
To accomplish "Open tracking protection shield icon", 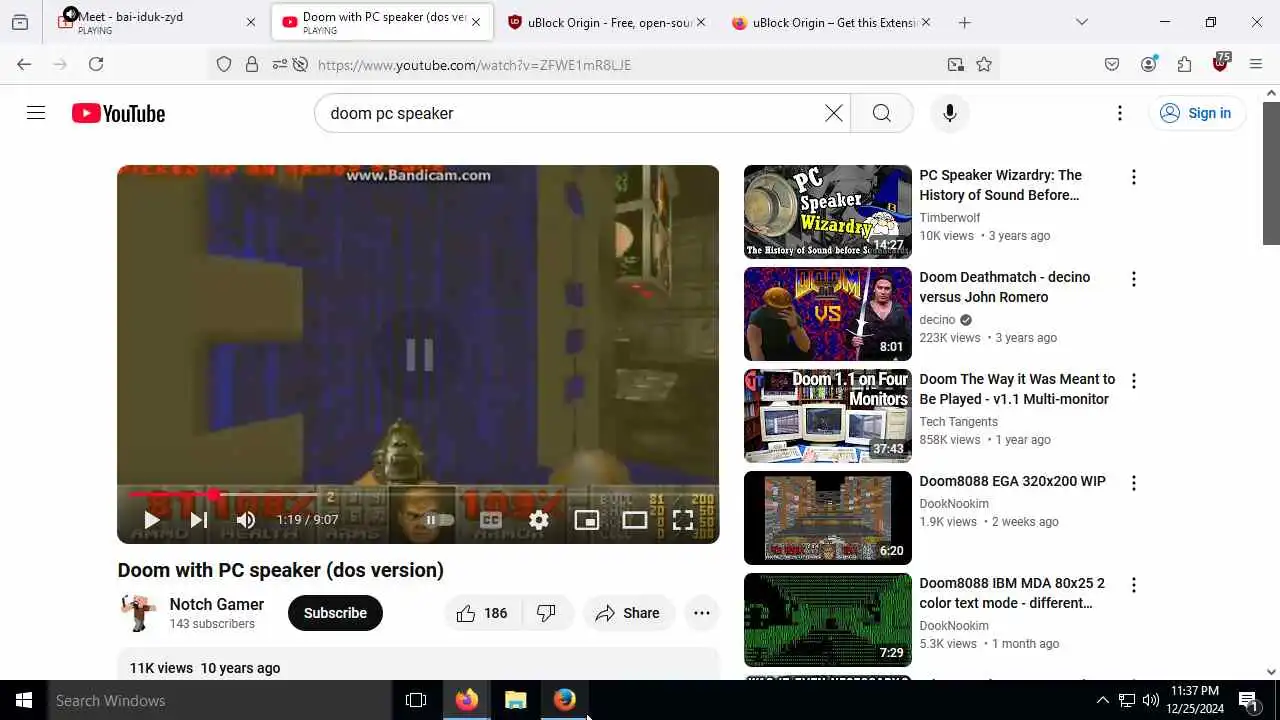I will [224, 64].
